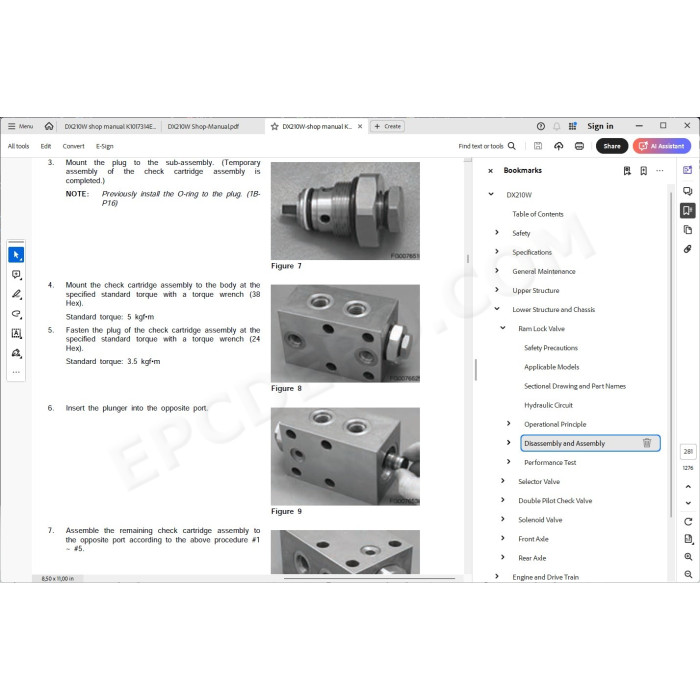700x700 pixels.
Task: Open the Help question mark icon
Action: tap(541, 126)
